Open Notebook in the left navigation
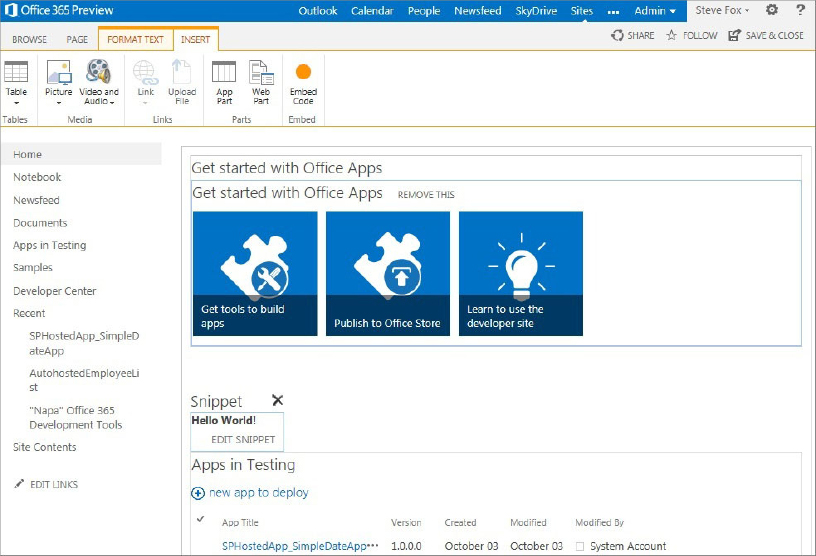This screenshot has width=816, height=556. [x=37, y=177]
